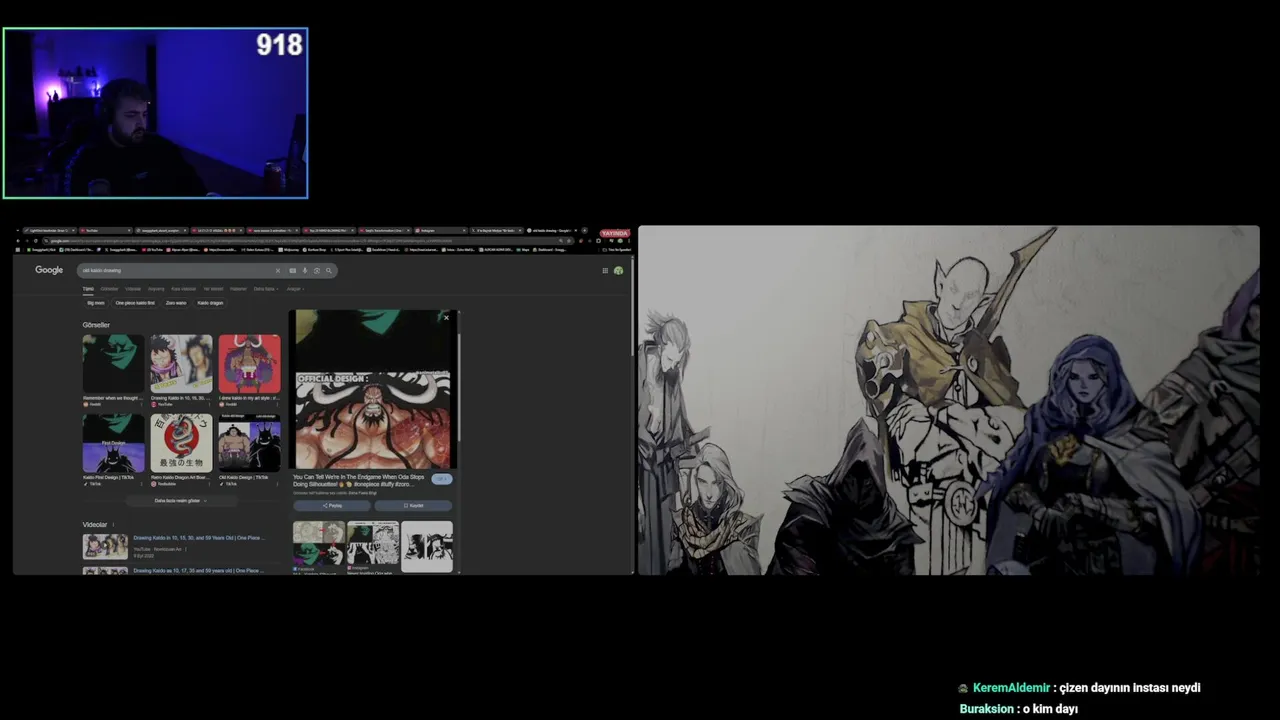Open options menu beside Videolar heading
1280x720 pixels.
click(113, 525)
